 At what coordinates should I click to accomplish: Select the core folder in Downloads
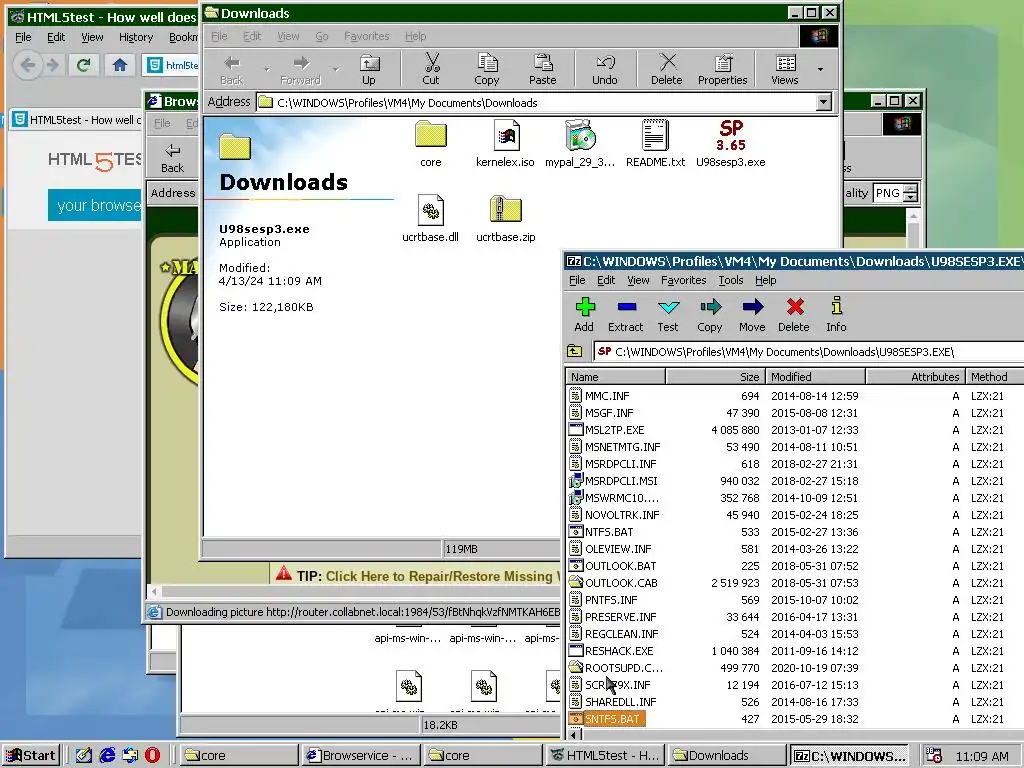click(x=431, y=144)
